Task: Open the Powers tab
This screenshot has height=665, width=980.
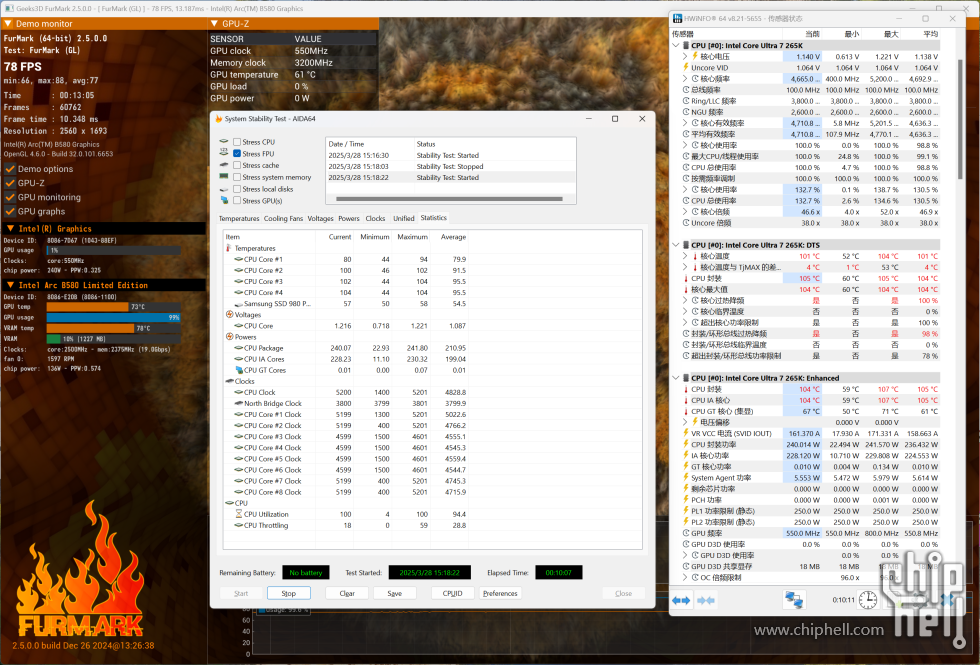Action: click(x=349, y=218)
